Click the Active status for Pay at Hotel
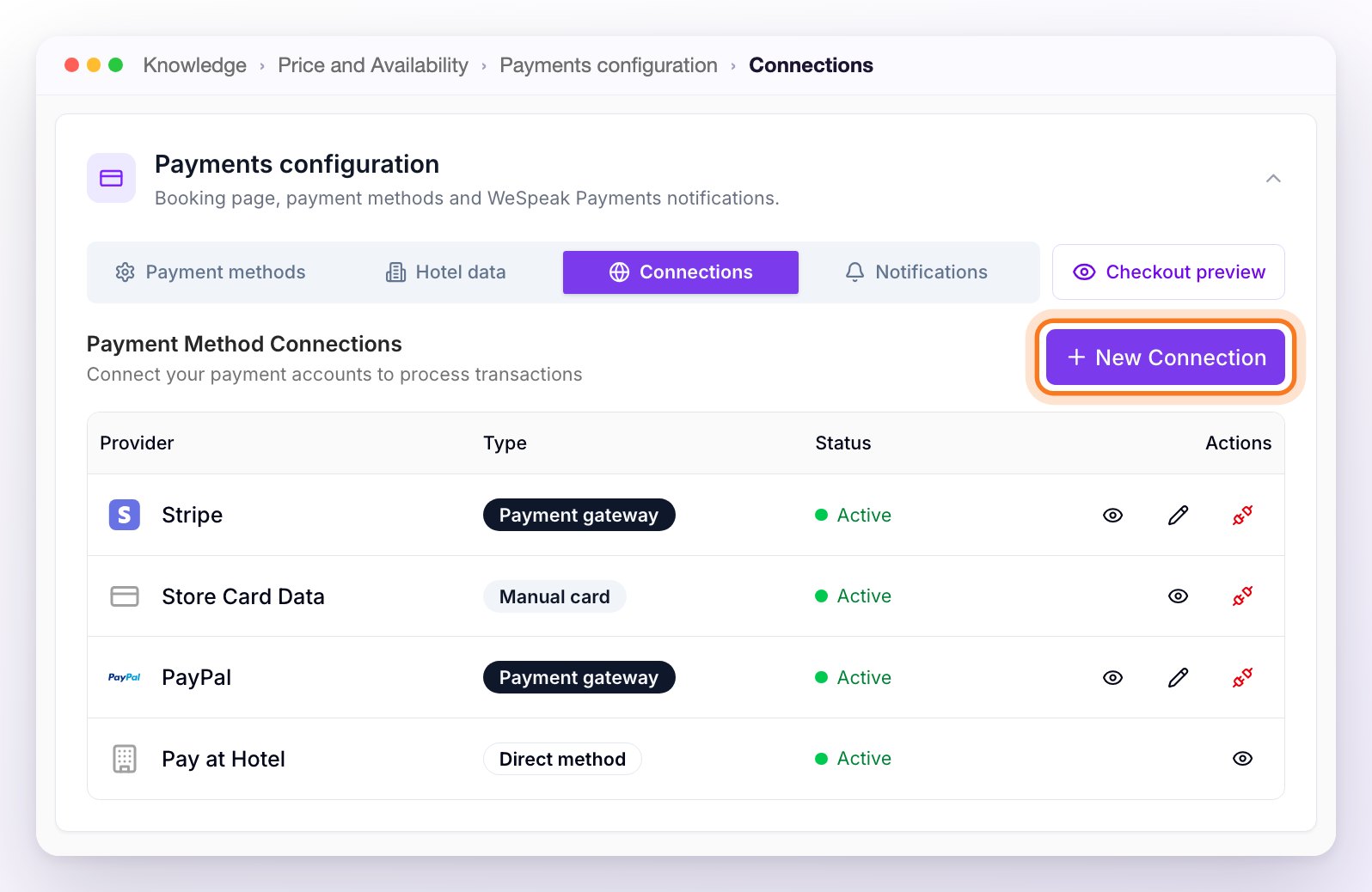This screenshot has height=892, width=1372. point(853,758)
